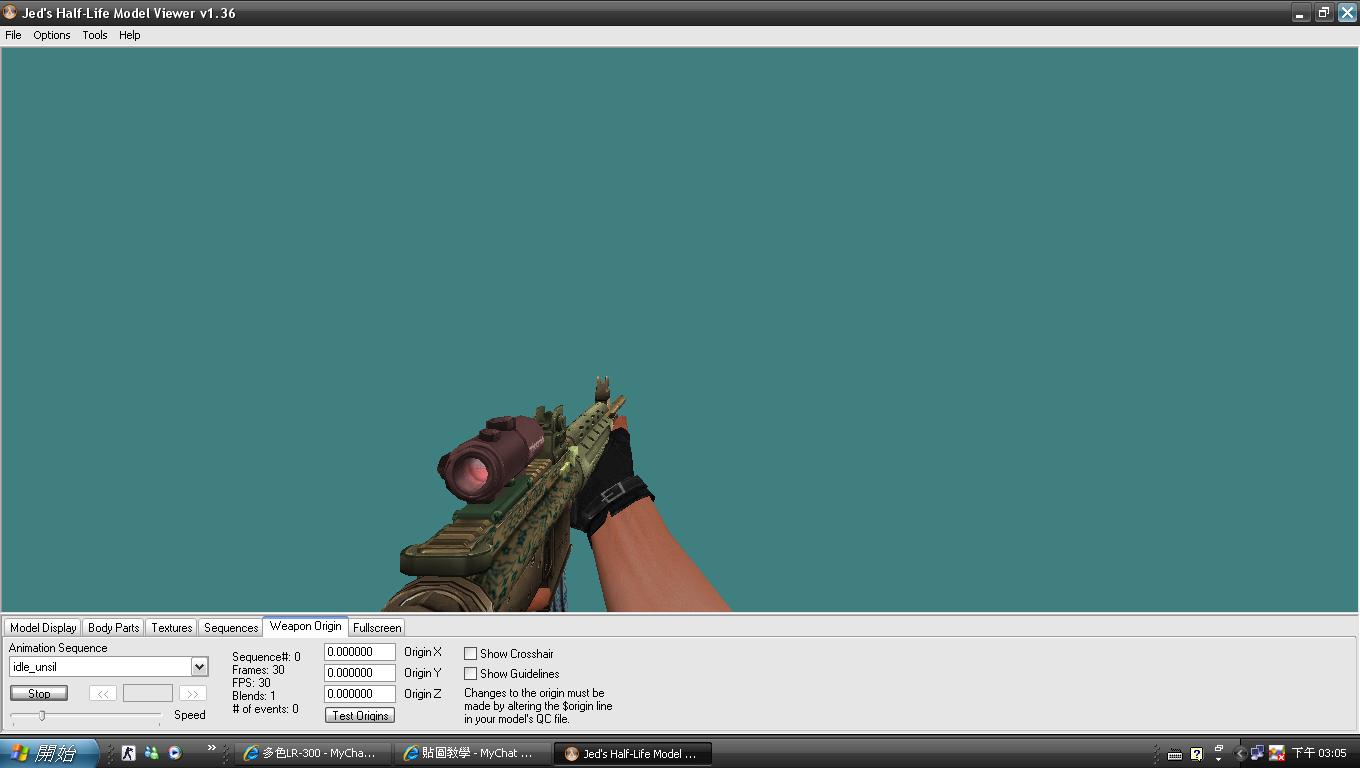Enable the Show Crosshair checkbox

click(470, 654)
